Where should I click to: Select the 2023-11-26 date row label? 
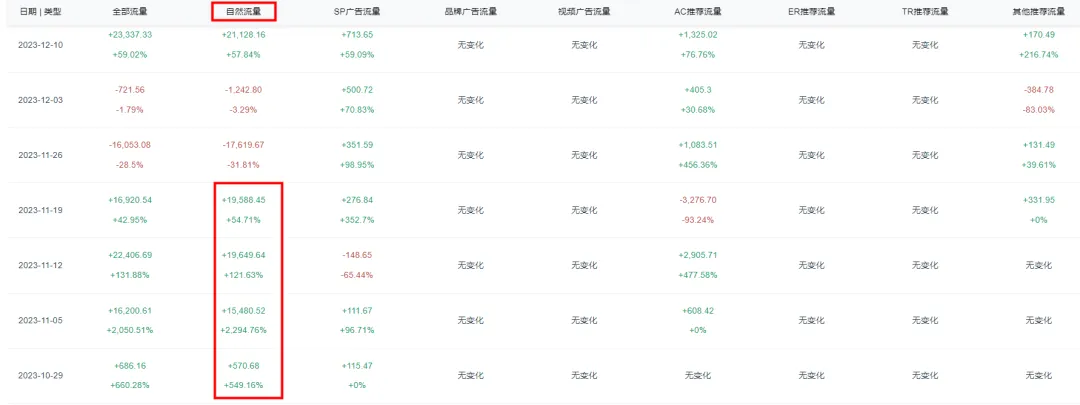click(x=41, y=155)
